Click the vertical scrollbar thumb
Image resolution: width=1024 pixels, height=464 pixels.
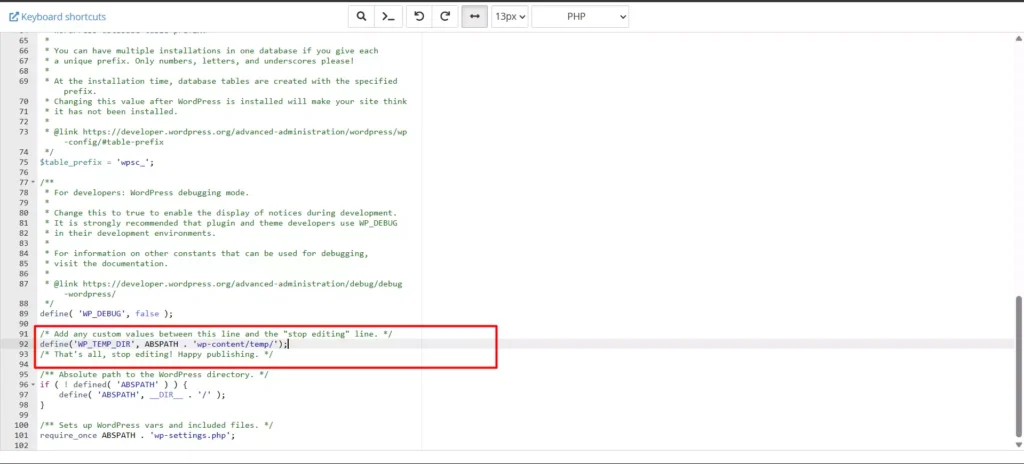[1018, 366]
